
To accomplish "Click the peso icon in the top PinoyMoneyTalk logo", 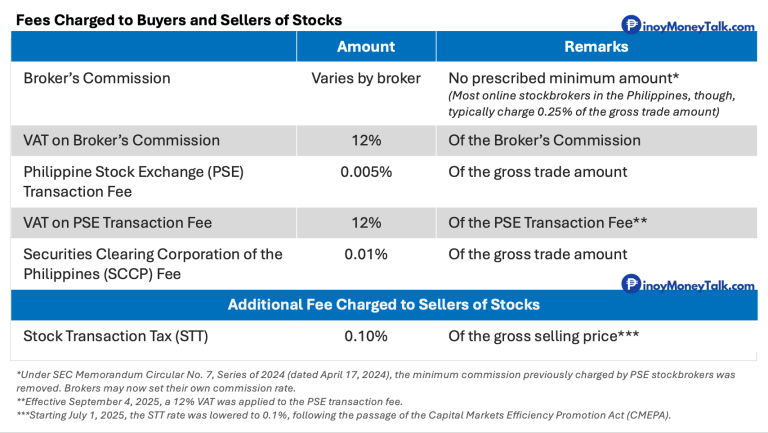I will click(631, 25).
